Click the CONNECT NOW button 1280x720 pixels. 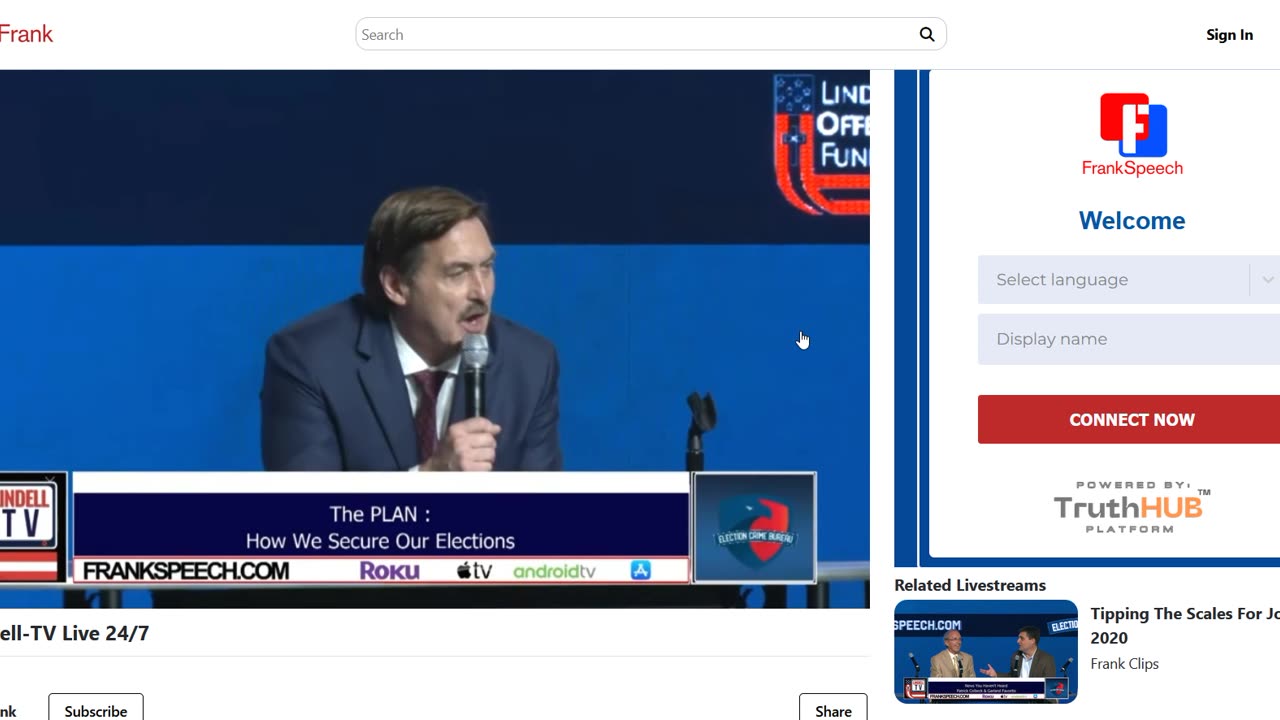[1129, 419]
